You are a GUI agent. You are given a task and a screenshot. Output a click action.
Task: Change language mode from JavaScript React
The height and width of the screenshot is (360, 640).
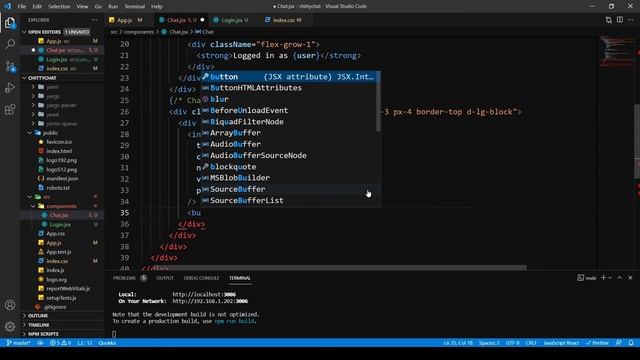(561, 343)
